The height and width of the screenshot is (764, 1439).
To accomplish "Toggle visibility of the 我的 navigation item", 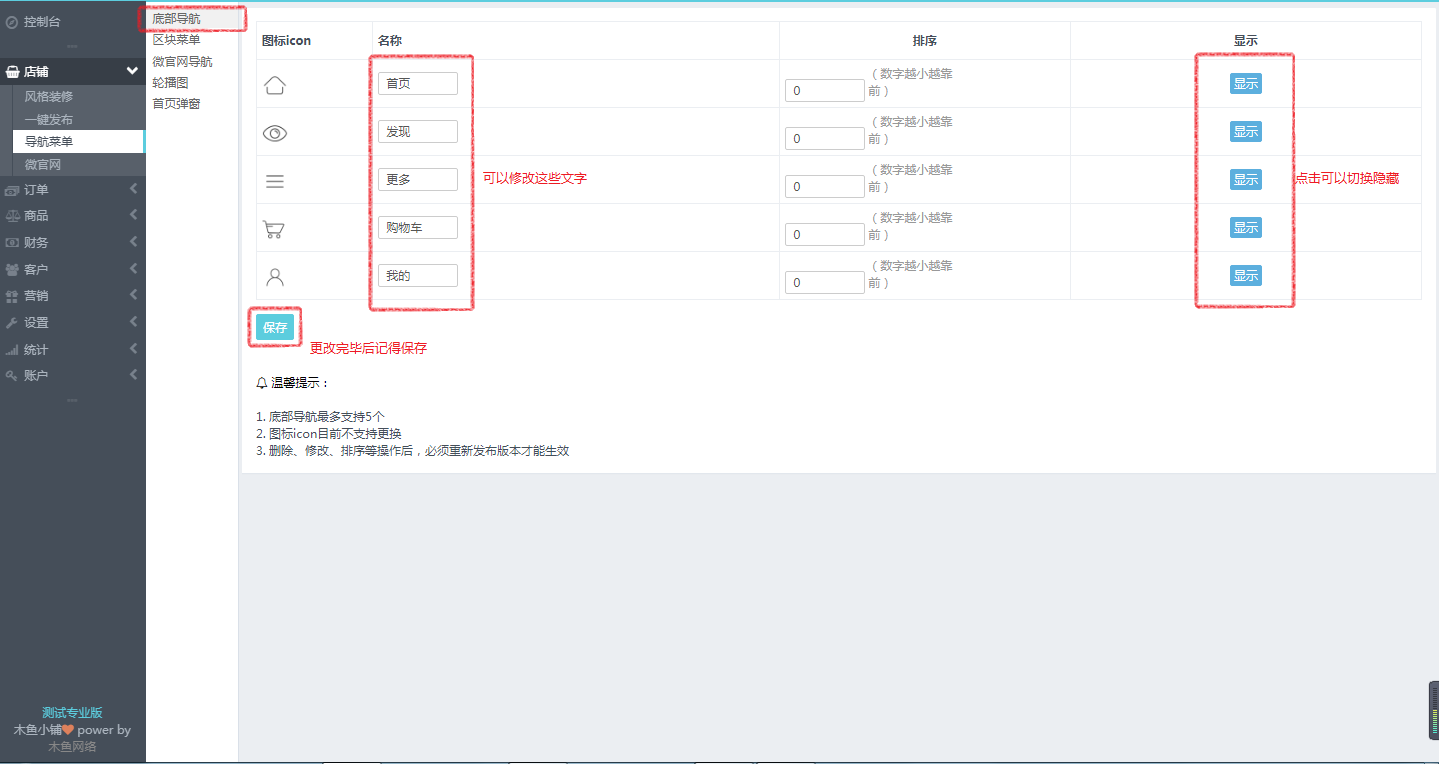I will click(1245, 276).
